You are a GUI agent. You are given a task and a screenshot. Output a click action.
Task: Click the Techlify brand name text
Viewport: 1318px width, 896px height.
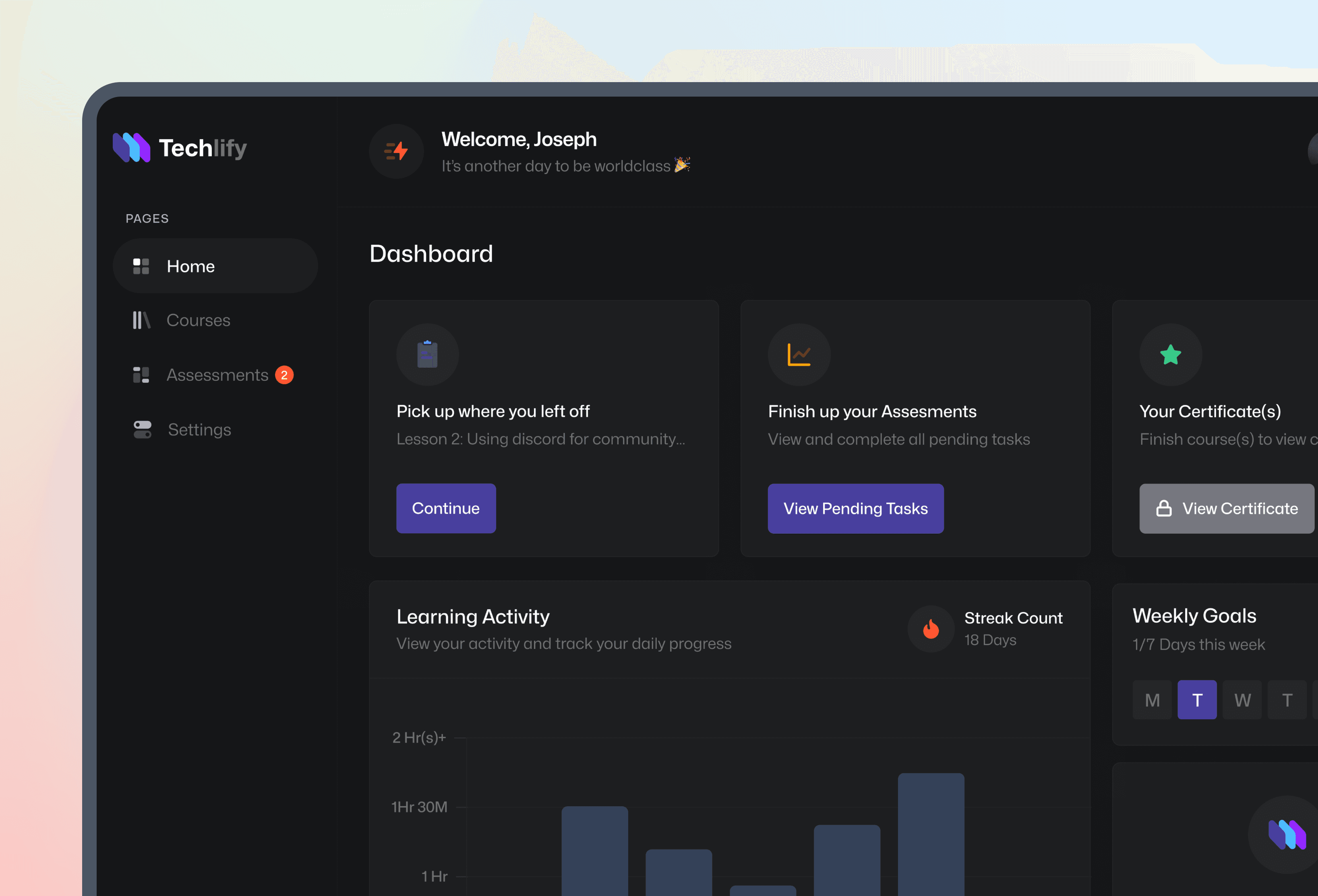tap(203, 149)
